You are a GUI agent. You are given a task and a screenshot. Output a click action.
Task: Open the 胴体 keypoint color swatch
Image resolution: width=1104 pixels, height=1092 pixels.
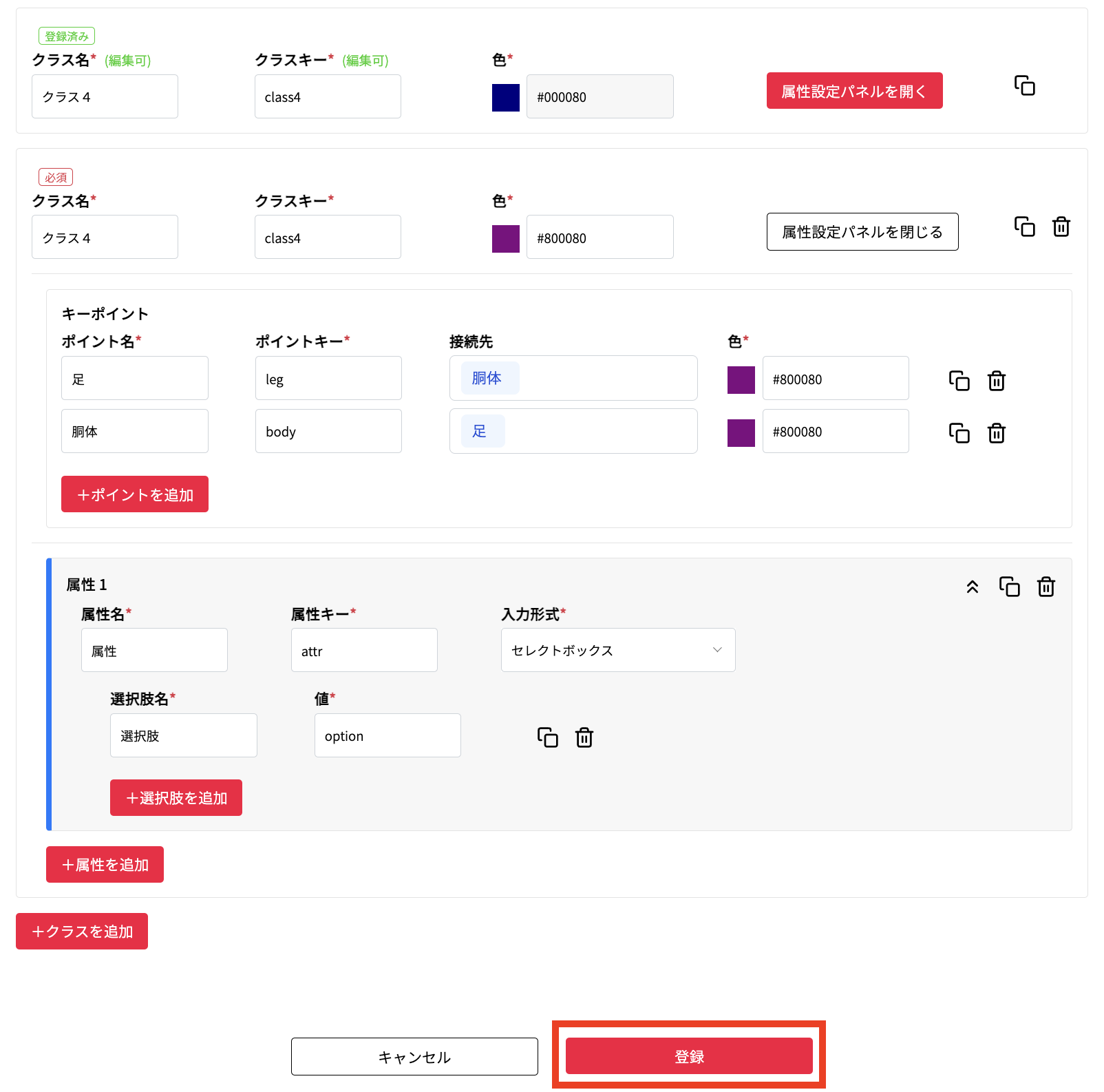tap(741, 433)
